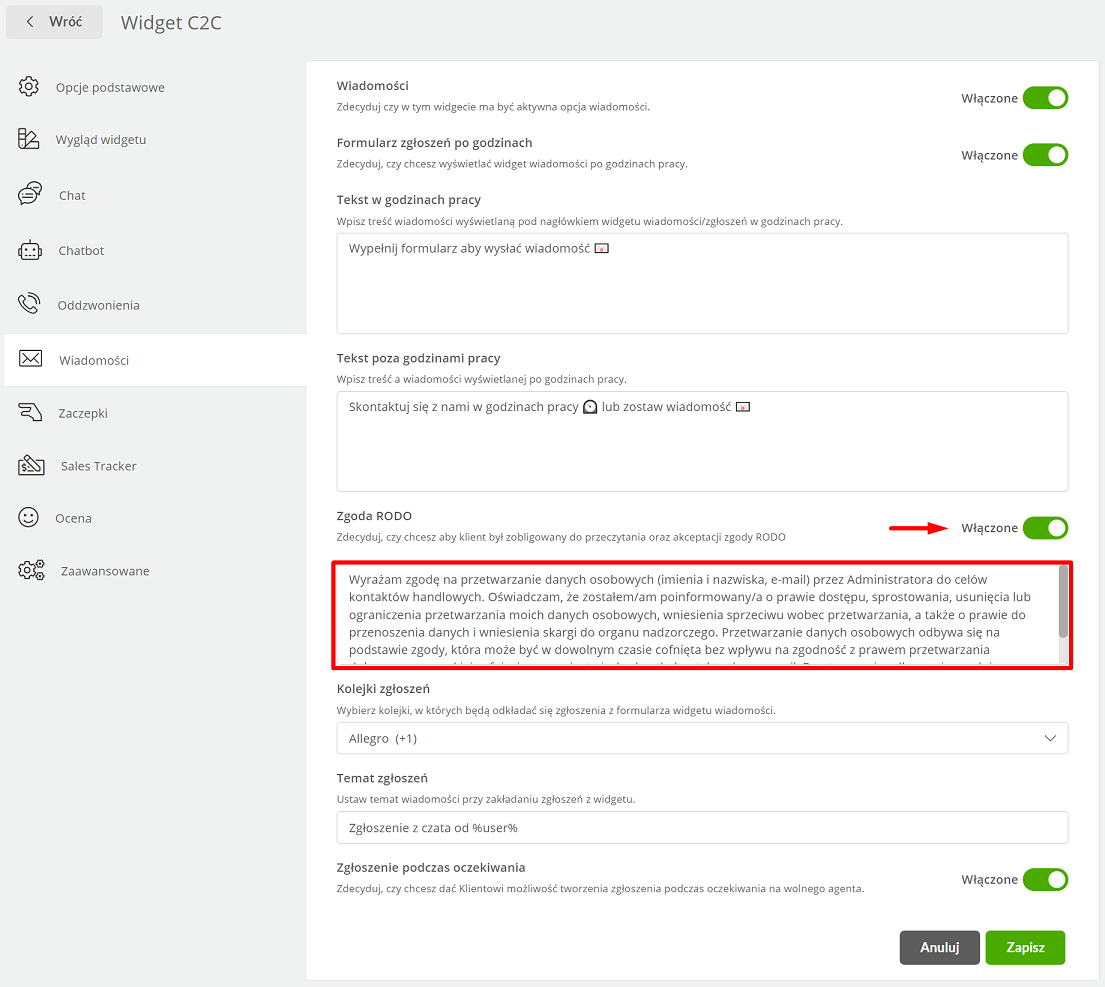Click the Tekst poza godzinami pracy heading
Image resolution: width=1105 pixels, height=987 pixels.
tap(419, 358)
